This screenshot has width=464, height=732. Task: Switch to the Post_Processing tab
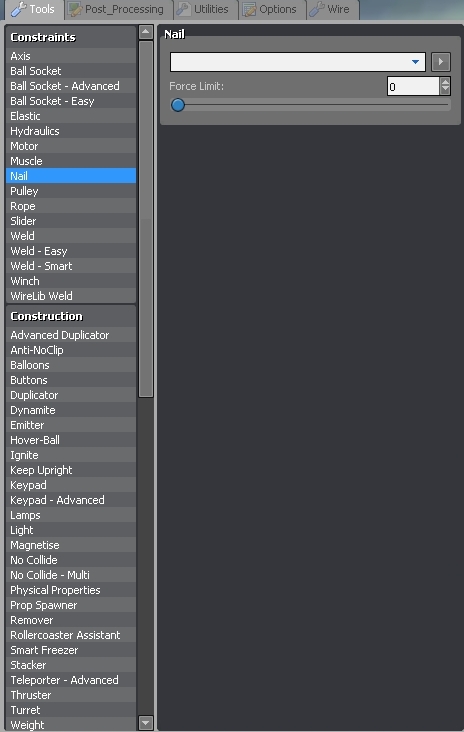coord(119,9)
